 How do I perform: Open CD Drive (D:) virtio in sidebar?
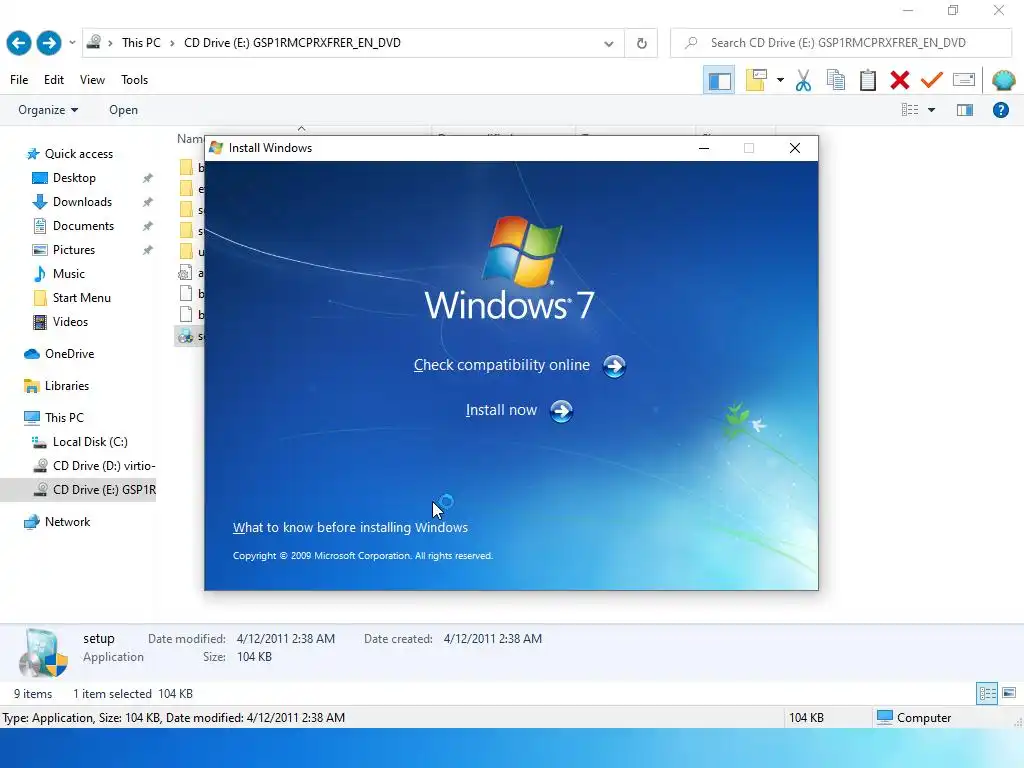pyautogui.click(x=104, y=466)
